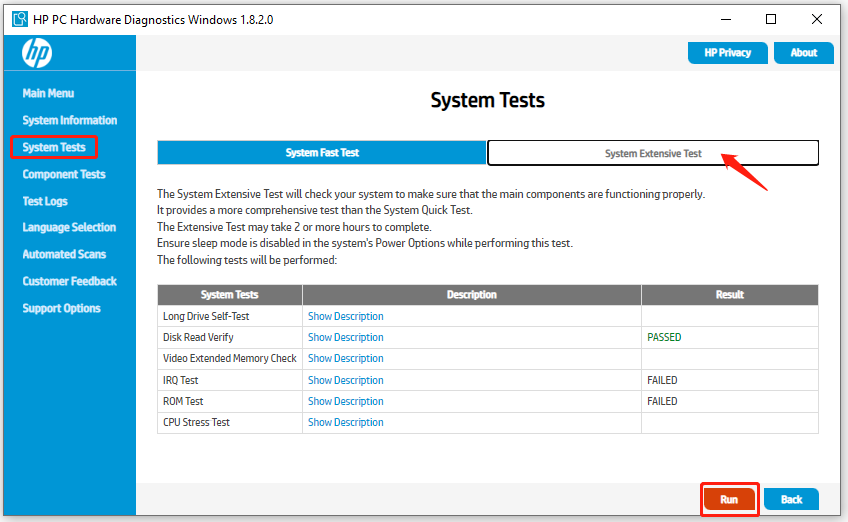Click the HP Privacy button
Viewport: 848px width, 522px height.
coord(727,53)
